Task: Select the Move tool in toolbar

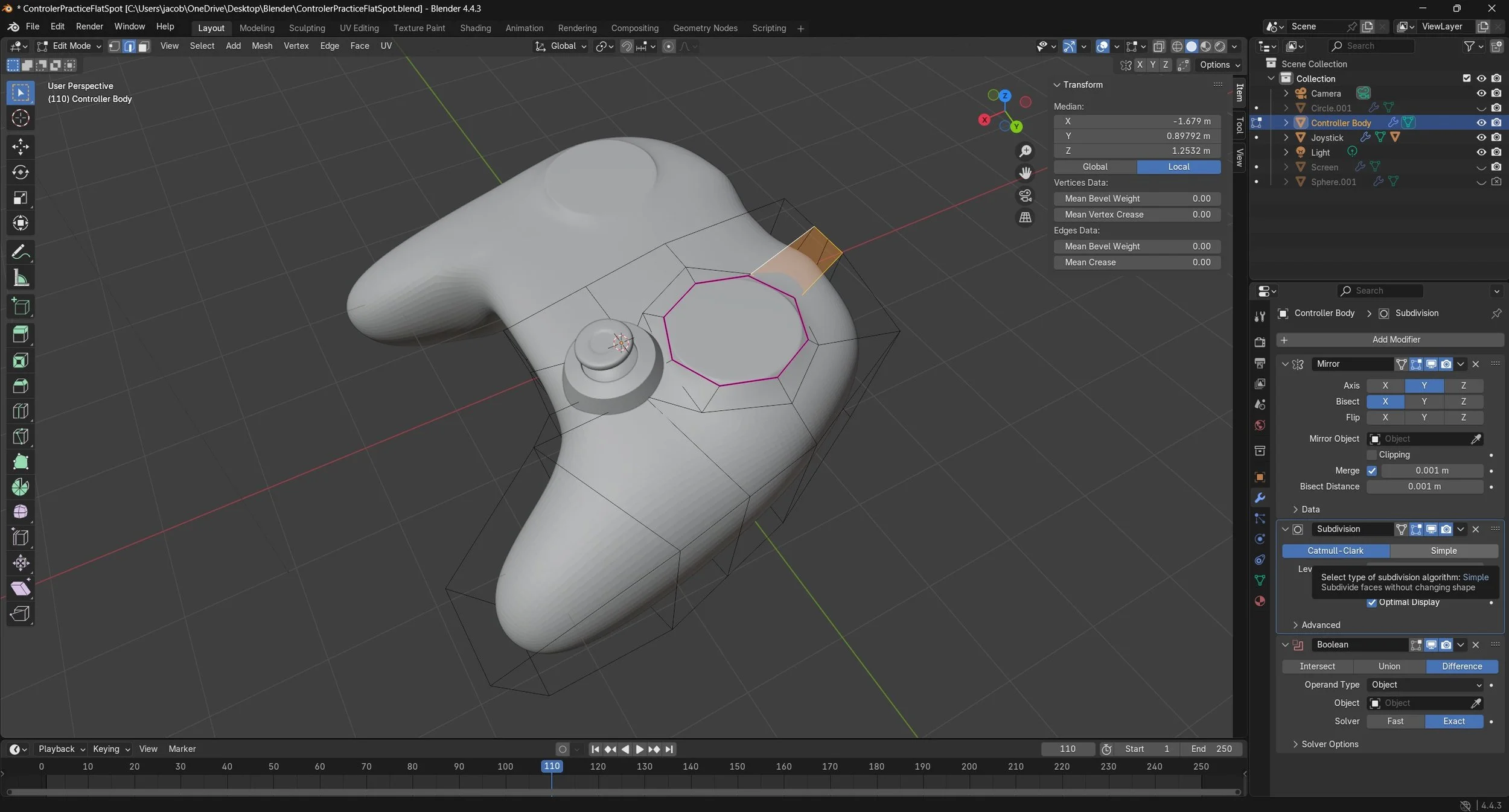Action: (21, 146)
